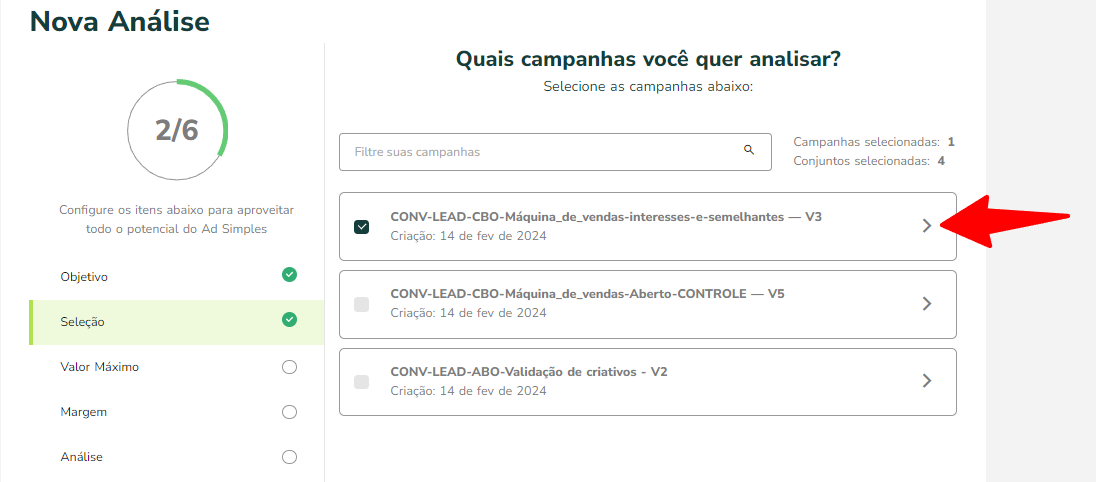Click the 2/6 progress circle

tap(178, 131)
